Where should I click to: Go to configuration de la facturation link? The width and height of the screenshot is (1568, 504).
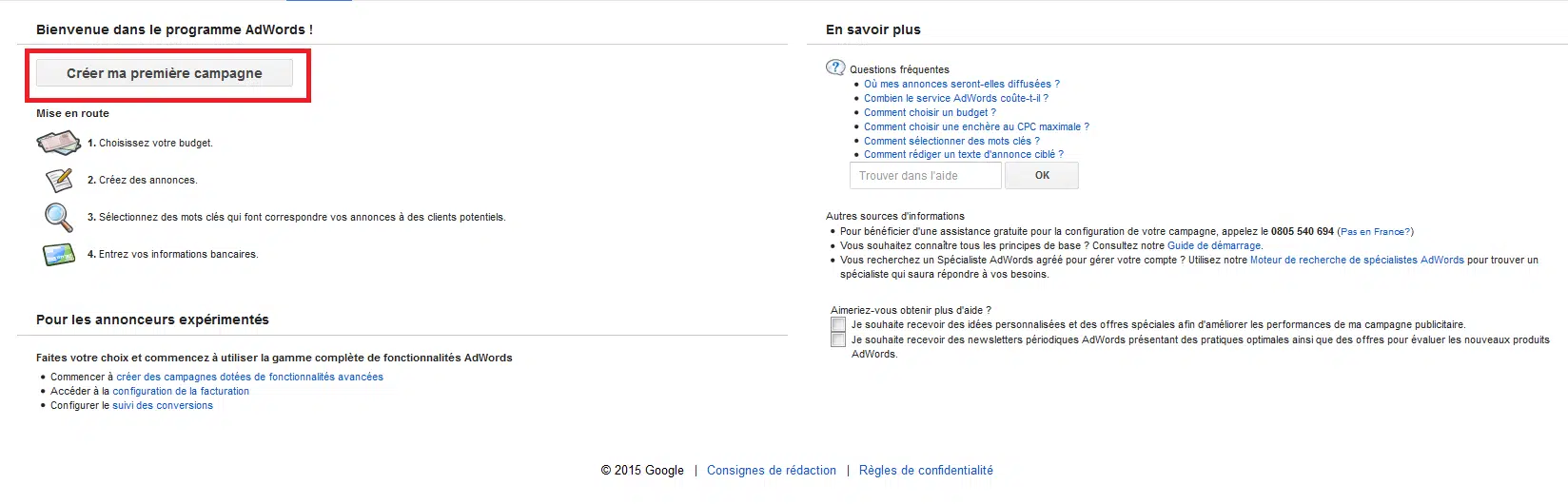click(181, 391)
